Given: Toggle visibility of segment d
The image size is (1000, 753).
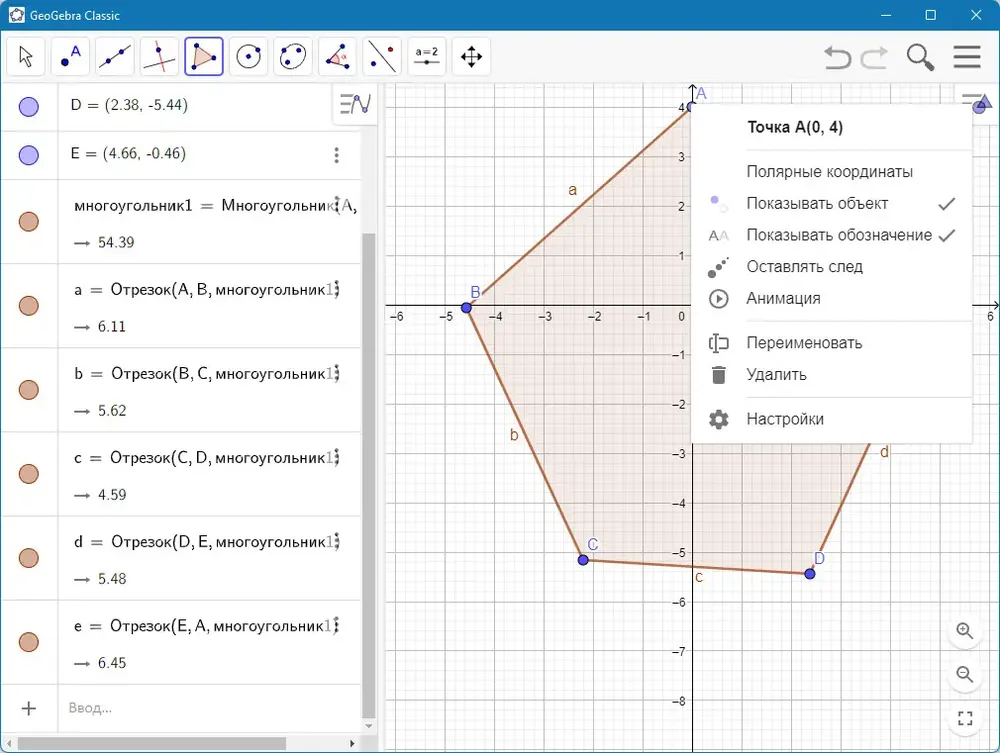Looking at the screenshot, I should coord(29,559).
